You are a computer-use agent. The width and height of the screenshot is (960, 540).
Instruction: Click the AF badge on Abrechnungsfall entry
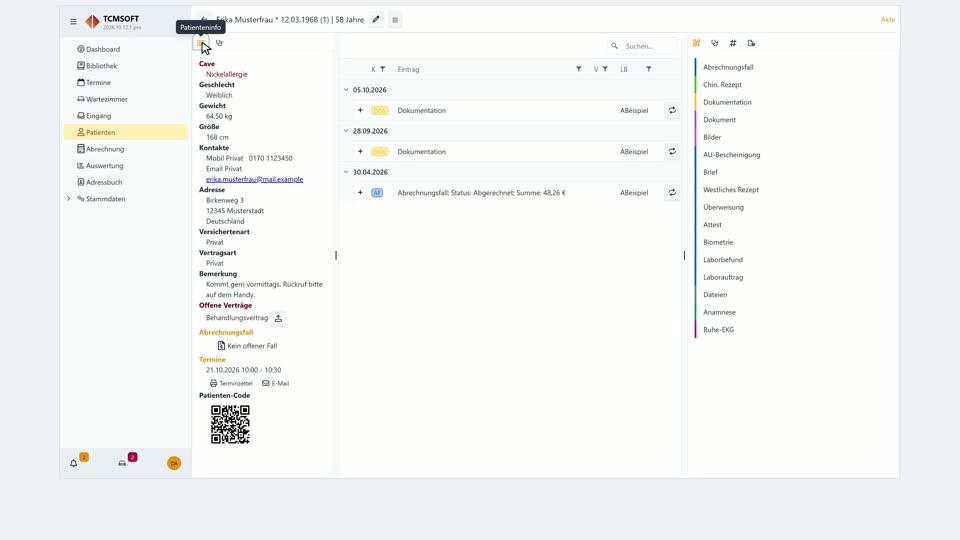[x=377, y=193]
